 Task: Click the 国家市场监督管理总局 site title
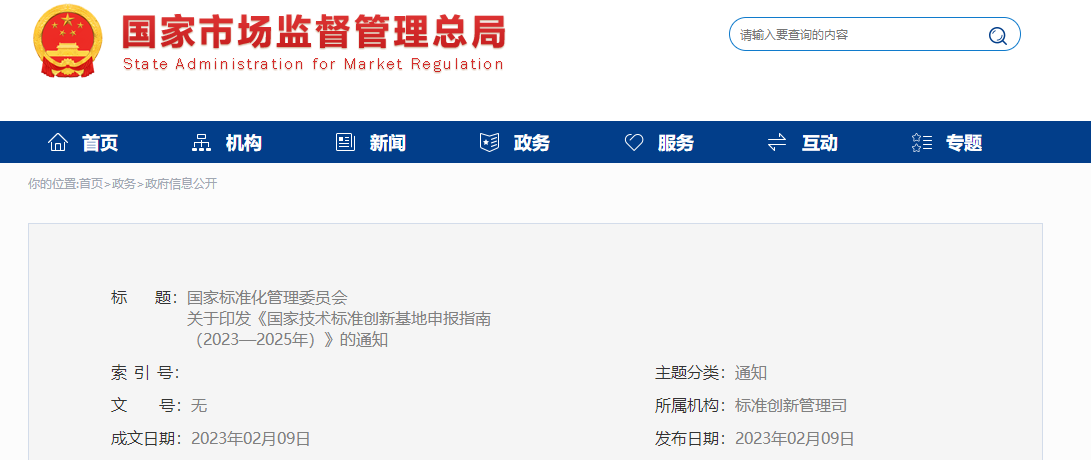pos(313,32)
